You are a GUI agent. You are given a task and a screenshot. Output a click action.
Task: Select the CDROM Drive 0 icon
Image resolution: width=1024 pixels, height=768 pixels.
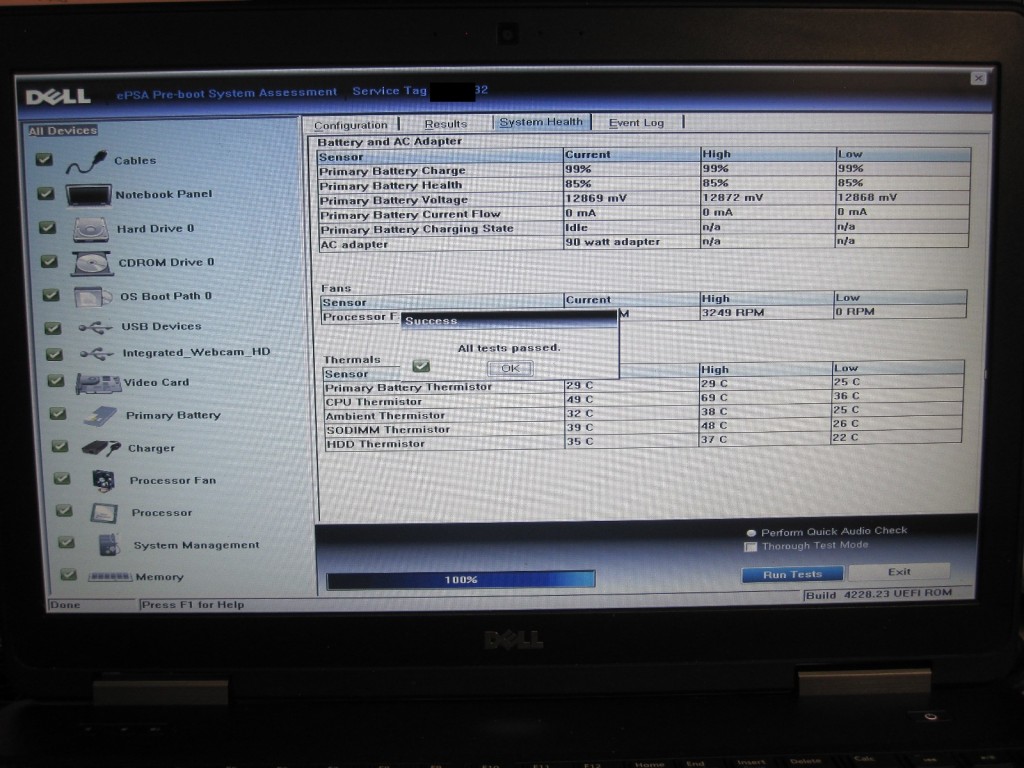click(92, 263)
